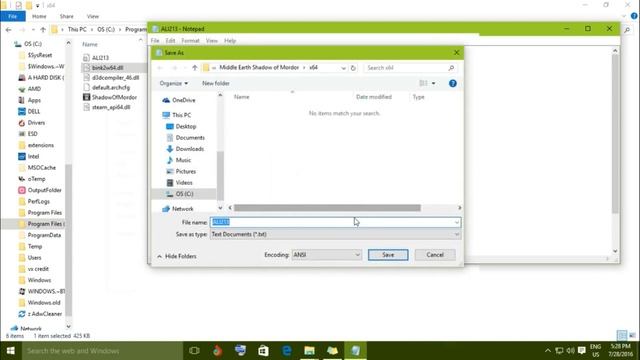This screenshot has height=360, width=640.
Task: Click the horizontal scrollbar in Save As file list
Action: point(327,208)
